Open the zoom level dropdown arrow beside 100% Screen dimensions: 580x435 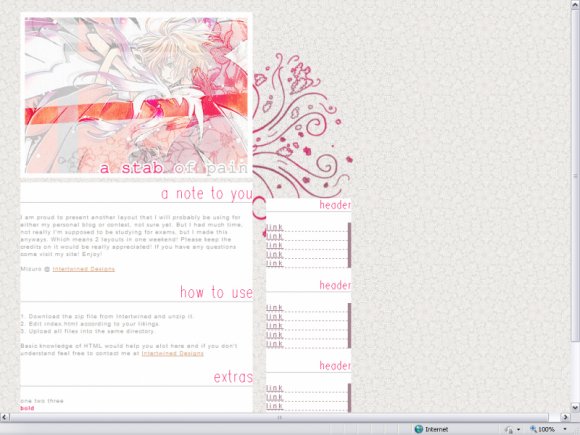[565, 429]
